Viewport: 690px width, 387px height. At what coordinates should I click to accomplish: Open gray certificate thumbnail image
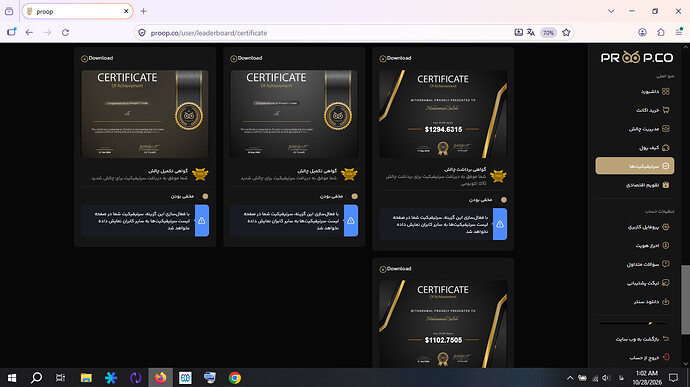click(x=294, y=114)
